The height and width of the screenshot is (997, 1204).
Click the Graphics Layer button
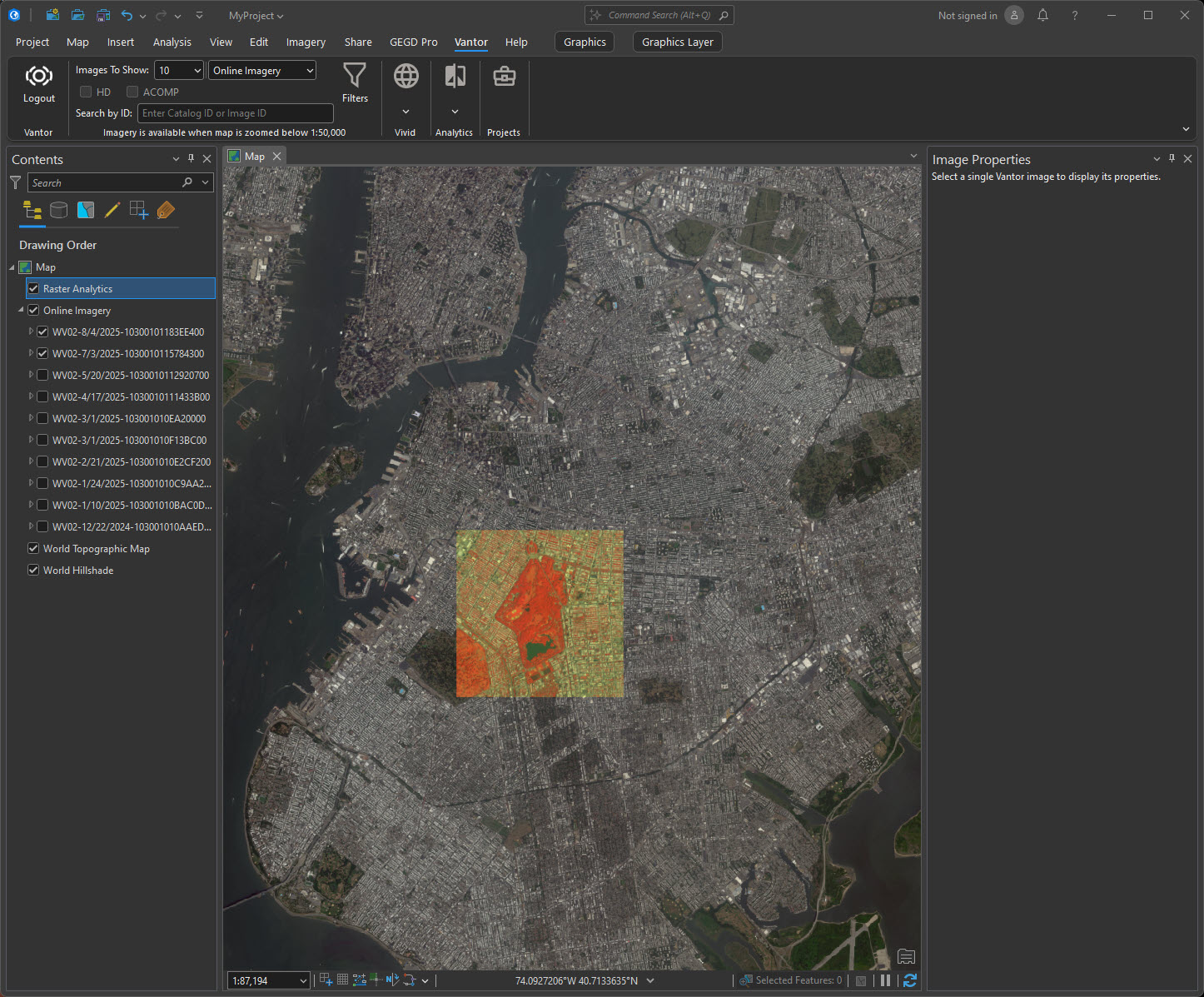click(677, 42)
